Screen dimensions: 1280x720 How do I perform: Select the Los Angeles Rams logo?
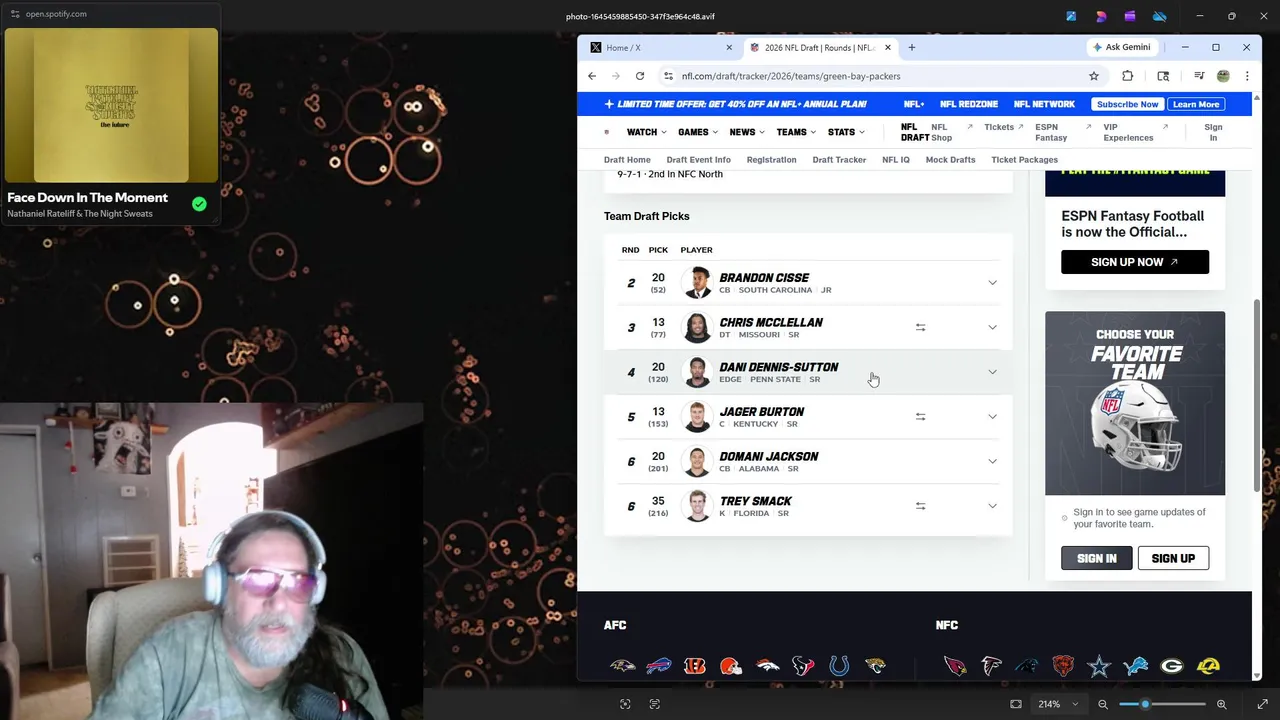point(1208,666)
